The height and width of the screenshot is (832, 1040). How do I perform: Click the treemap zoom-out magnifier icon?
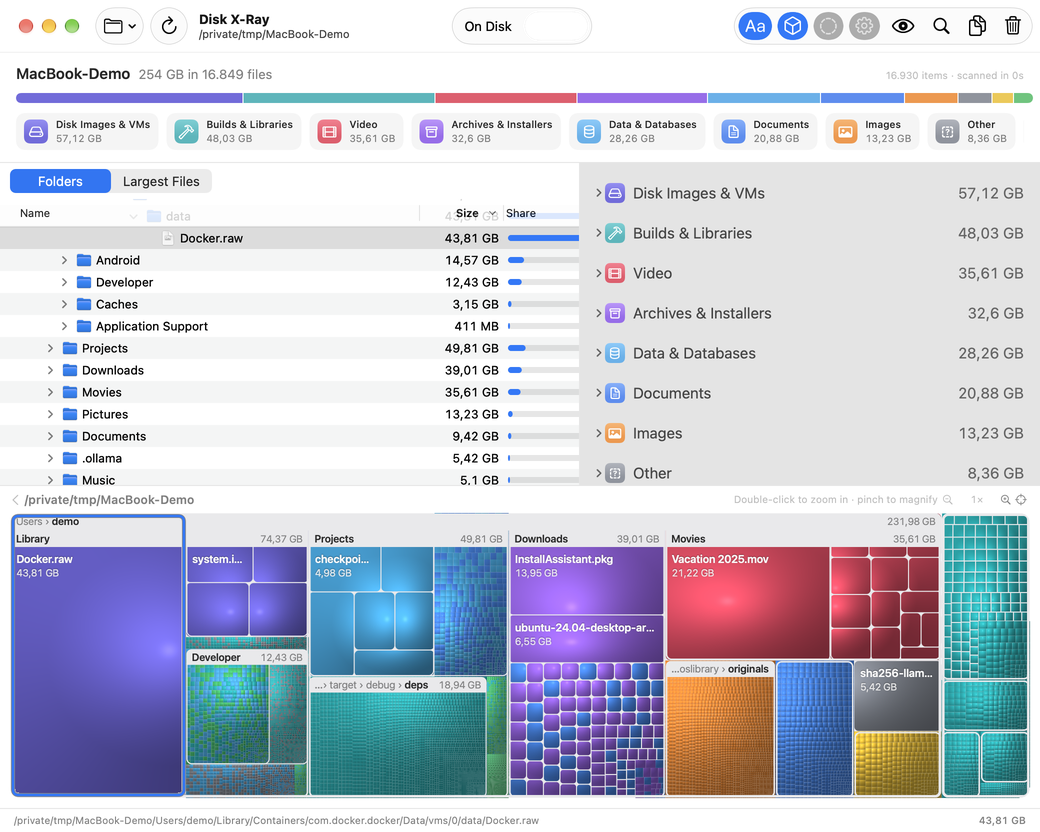coord(948,500)
